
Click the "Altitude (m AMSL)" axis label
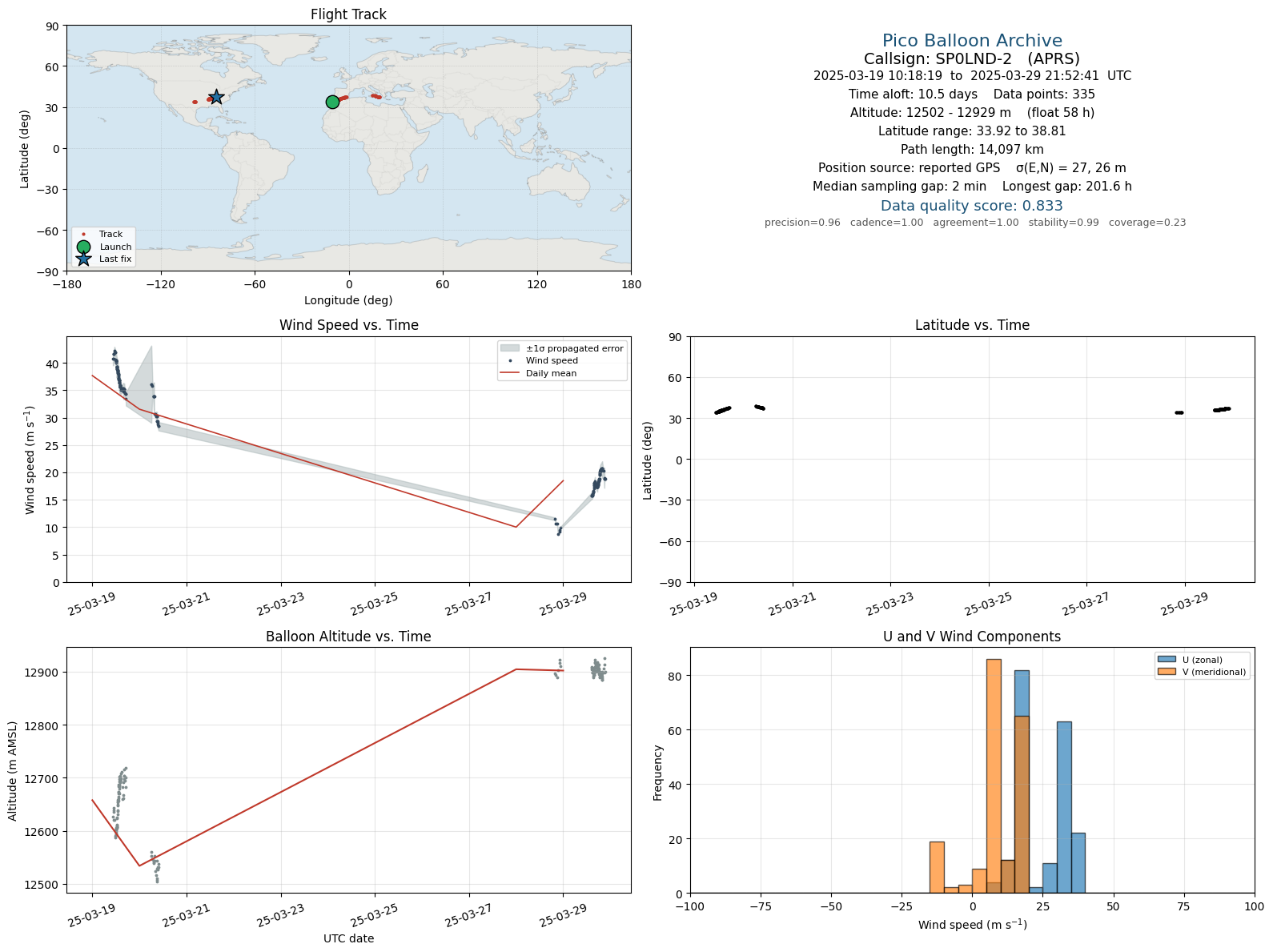pos(13,770)
